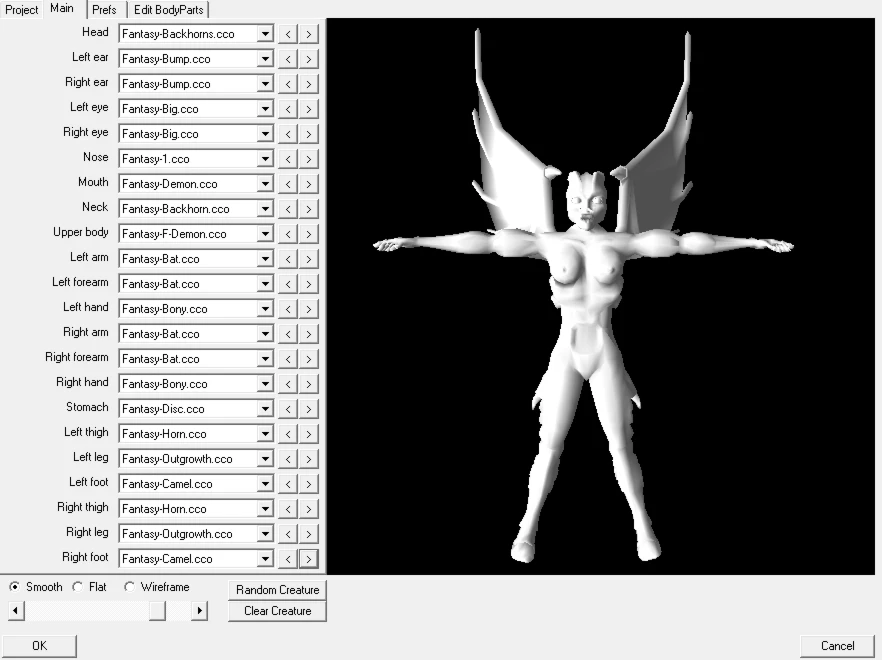The image size is (882, 660).
Task: Open the Left ear dropdown
Action: (x=265, y=59)
